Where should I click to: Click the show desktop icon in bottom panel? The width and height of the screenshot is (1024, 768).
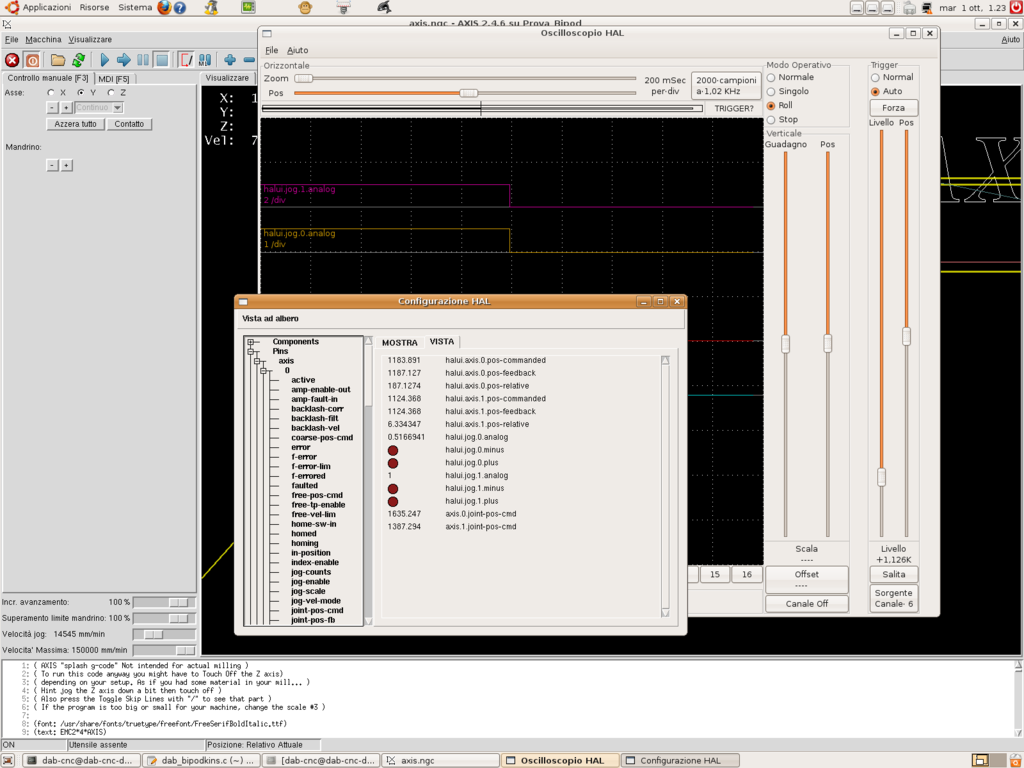click(8, 761)
